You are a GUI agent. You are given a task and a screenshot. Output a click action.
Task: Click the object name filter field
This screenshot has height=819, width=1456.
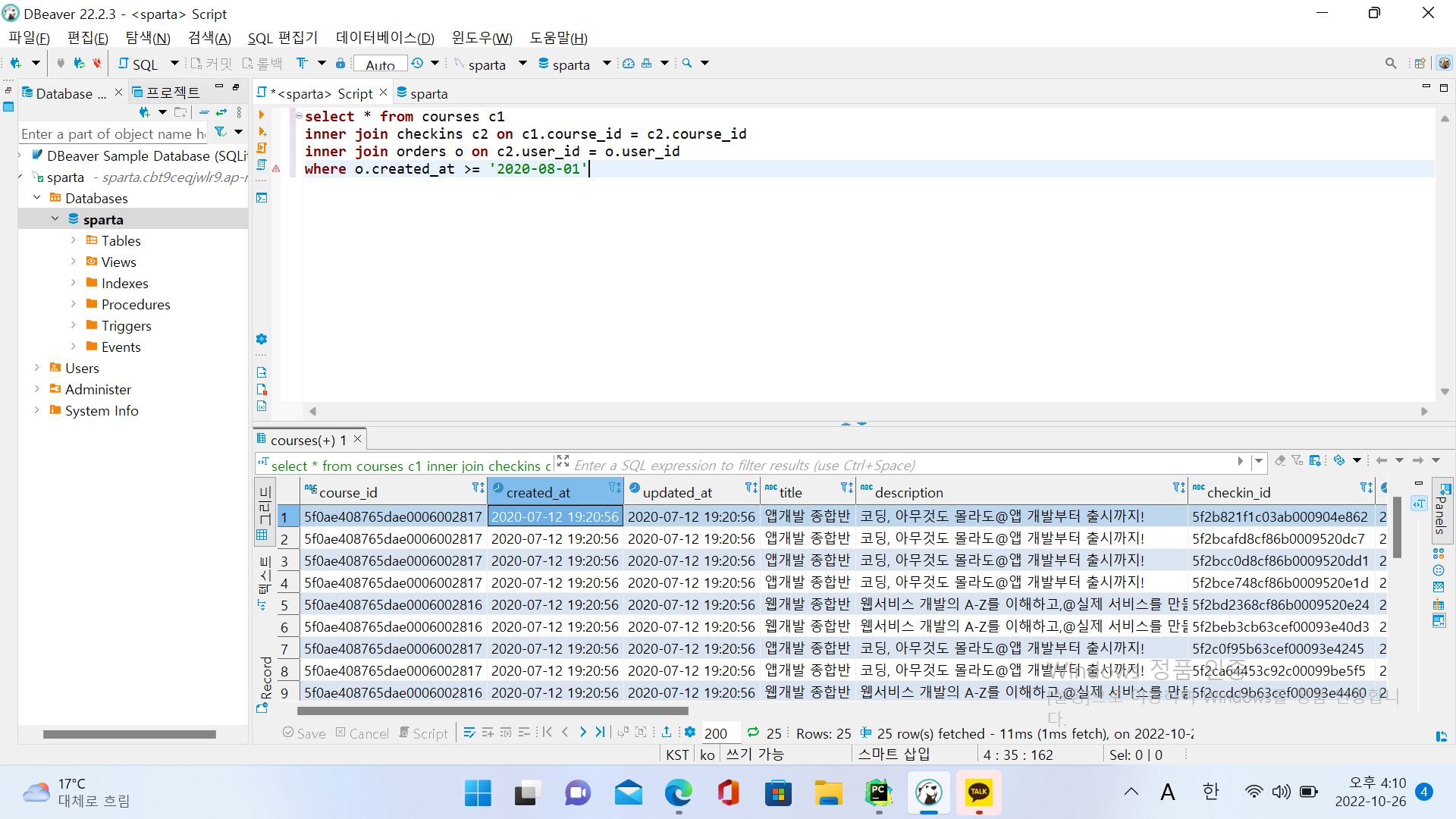114,133
